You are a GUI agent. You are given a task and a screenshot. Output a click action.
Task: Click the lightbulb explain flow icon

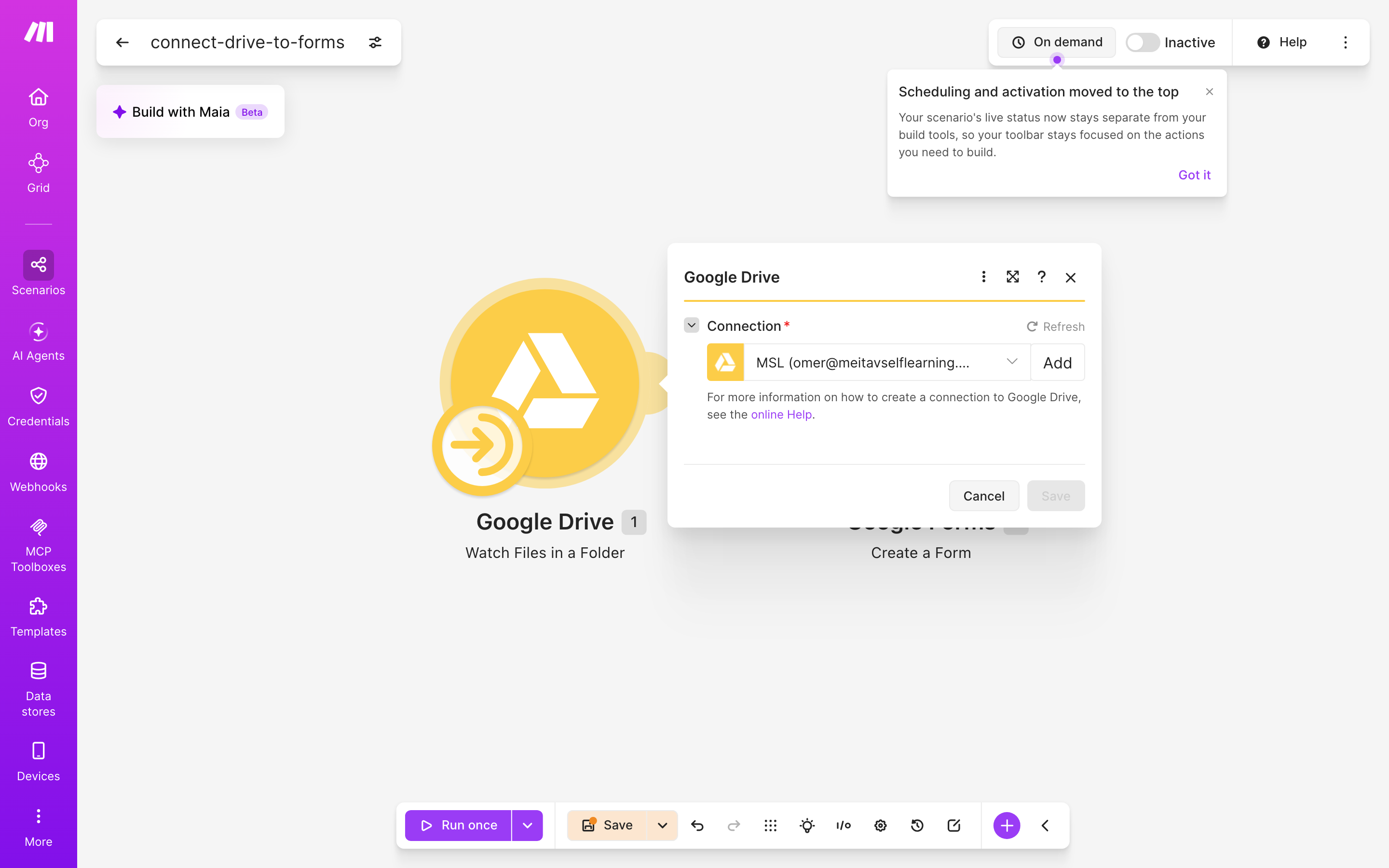pos(807,826)
